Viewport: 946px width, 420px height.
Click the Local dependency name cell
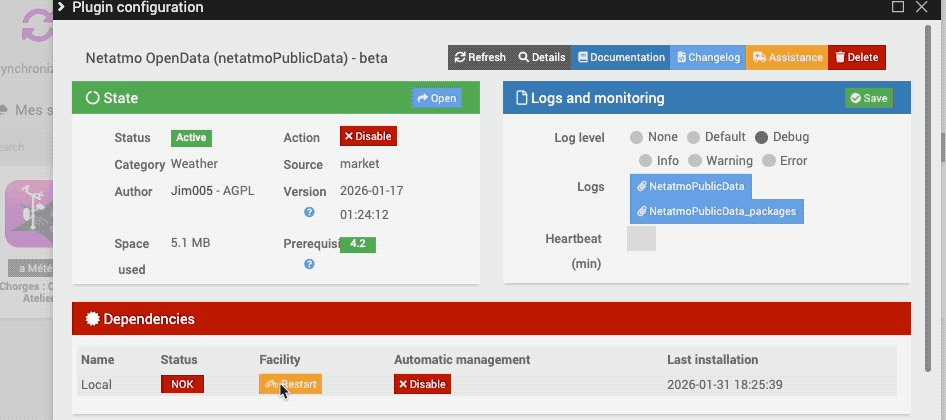click(97, 384)
